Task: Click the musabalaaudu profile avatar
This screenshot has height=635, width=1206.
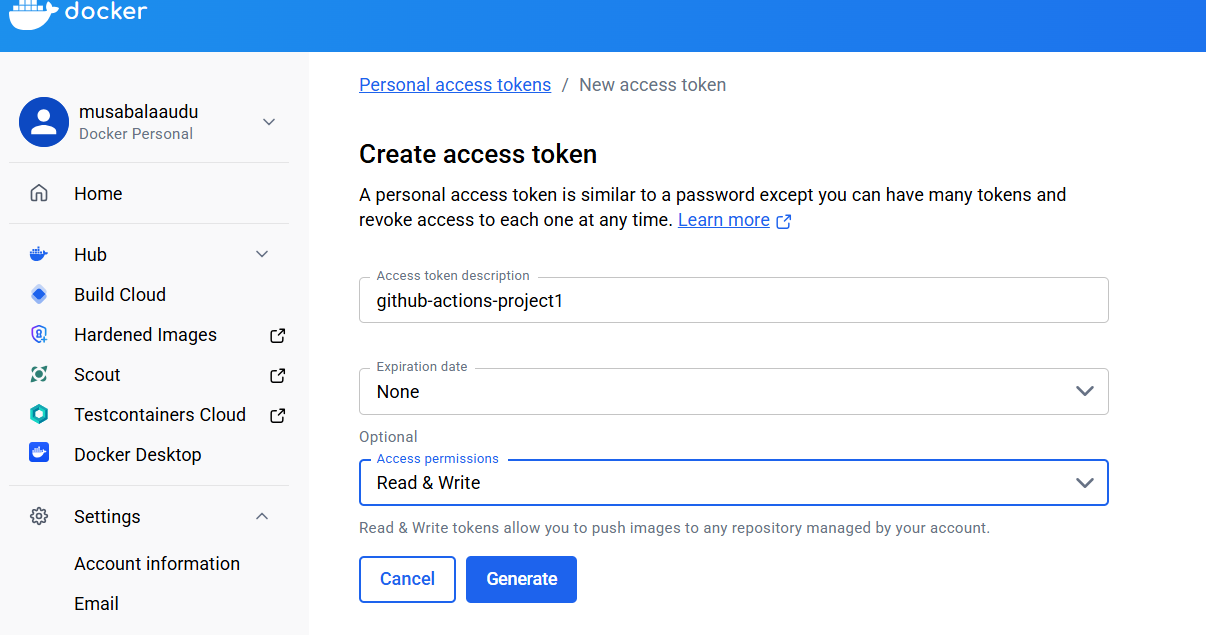Action: [x=44, y=122]
